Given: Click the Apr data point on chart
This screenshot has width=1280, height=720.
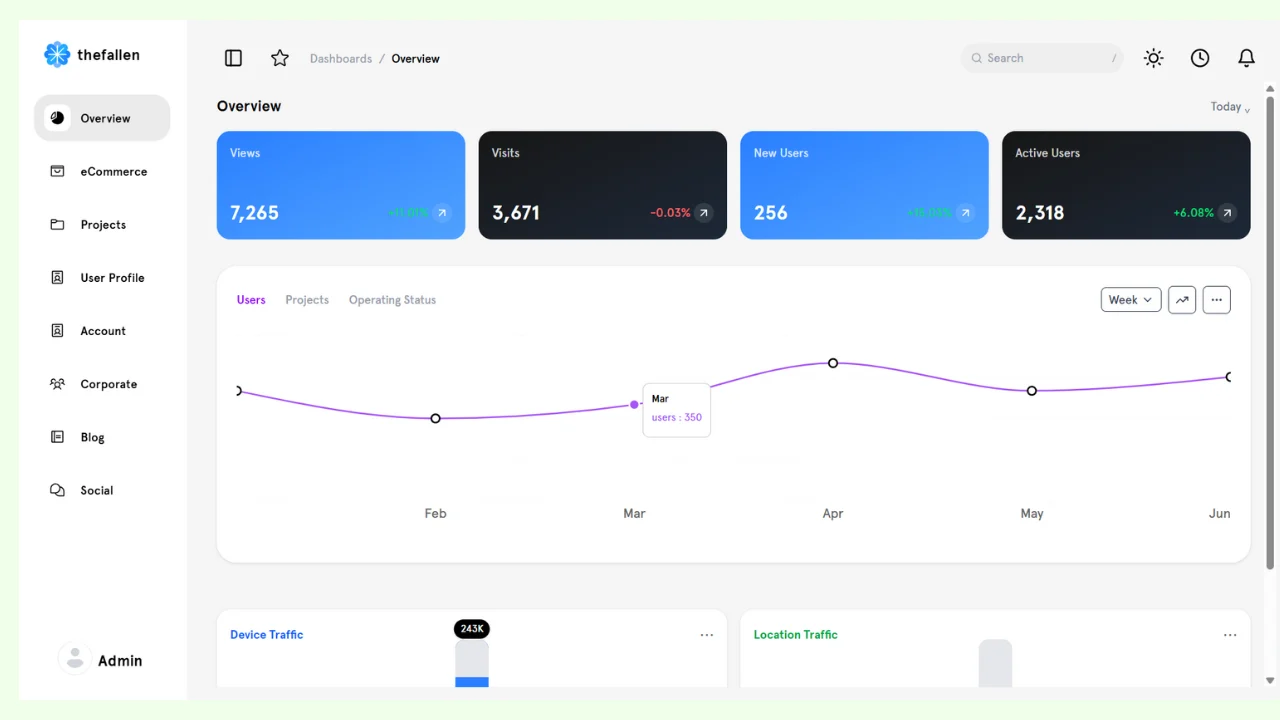Looking at the screenshot, I should click(833, 363).
